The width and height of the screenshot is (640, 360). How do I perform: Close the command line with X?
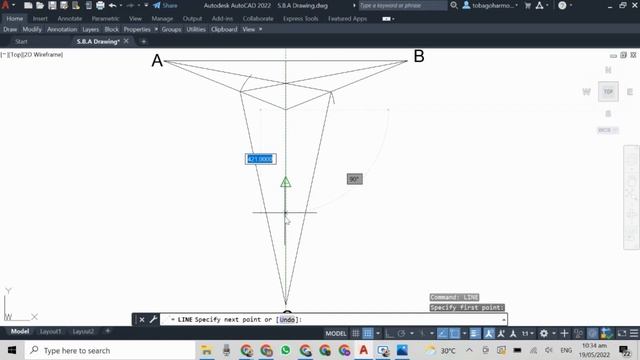click(x=142, y=320)
